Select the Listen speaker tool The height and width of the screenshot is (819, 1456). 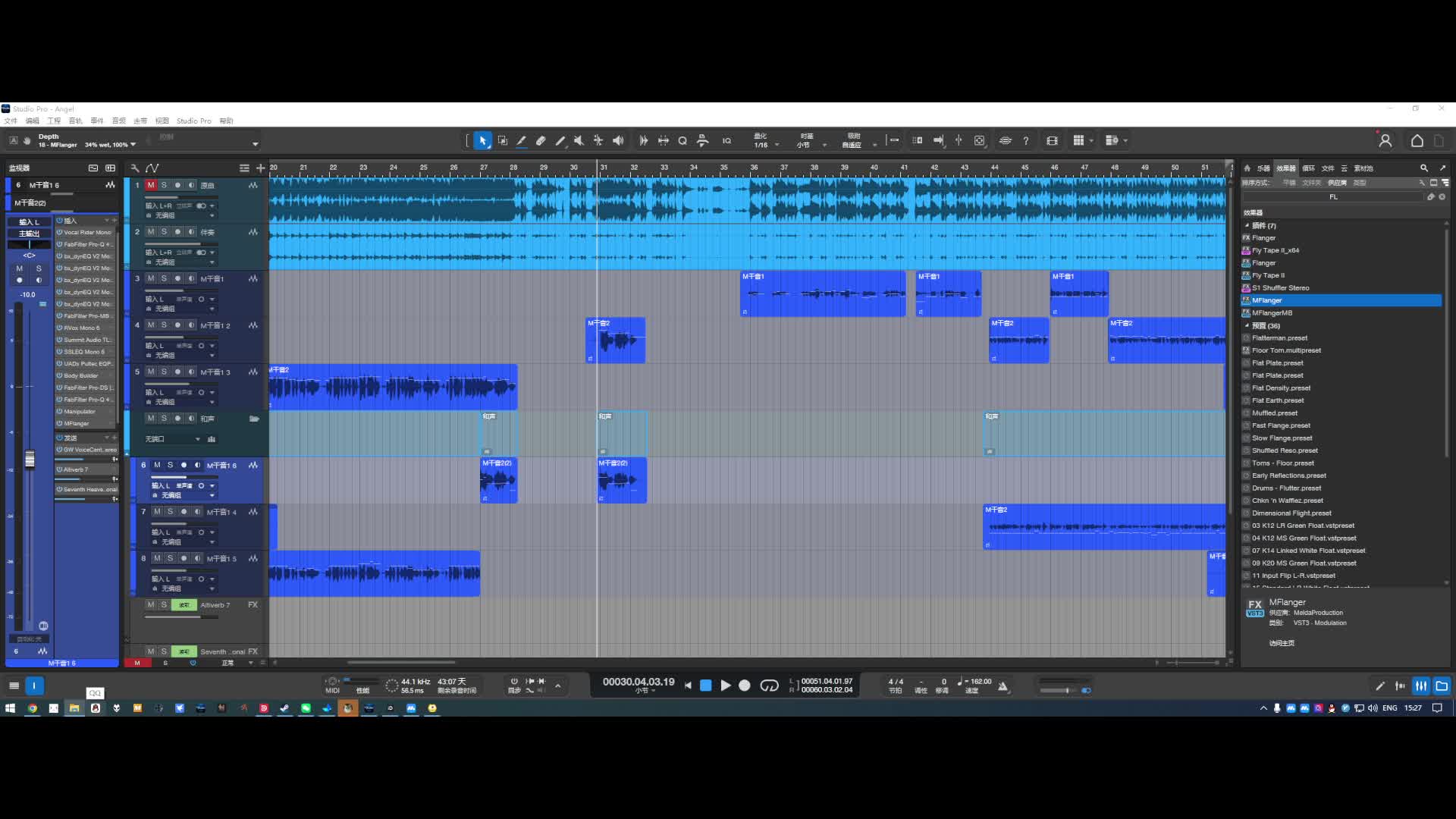618,140
